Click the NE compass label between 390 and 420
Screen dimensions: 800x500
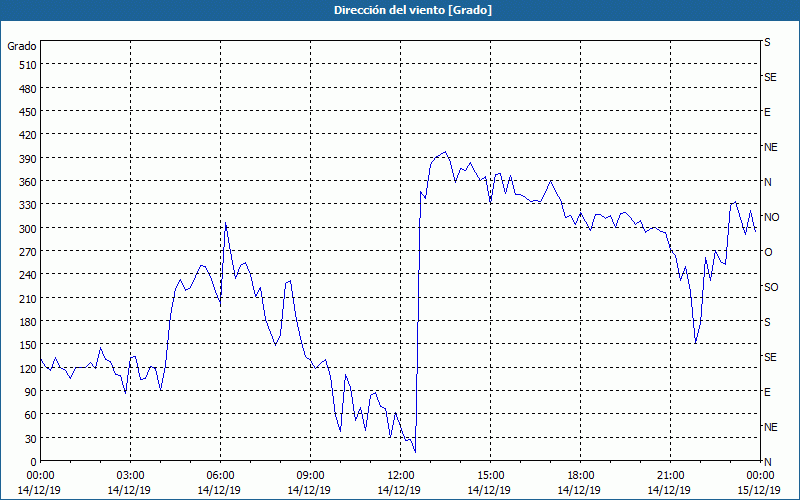770,147
